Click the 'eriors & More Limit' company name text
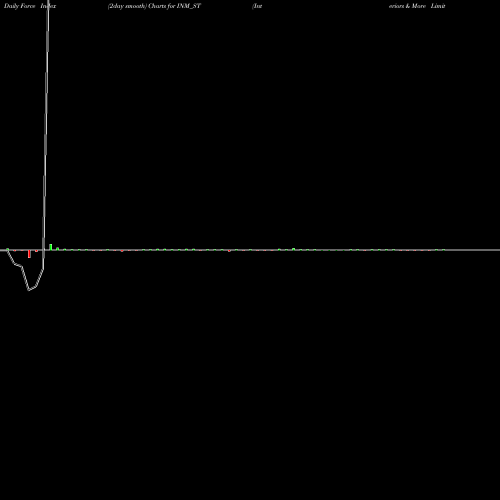The height and width of the screenshot is (500, 500). click(x=417, y=6)
